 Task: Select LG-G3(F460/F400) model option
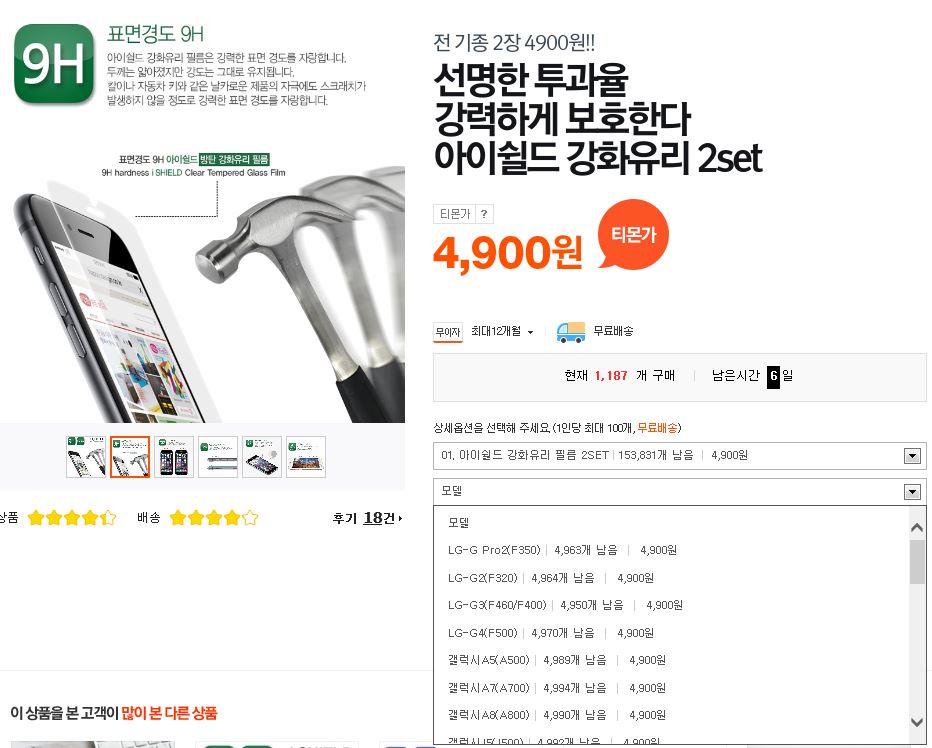coord(565,605)
